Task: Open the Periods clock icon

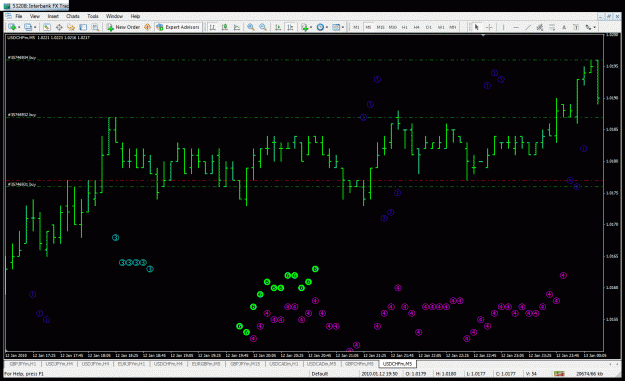Action: 320,27
